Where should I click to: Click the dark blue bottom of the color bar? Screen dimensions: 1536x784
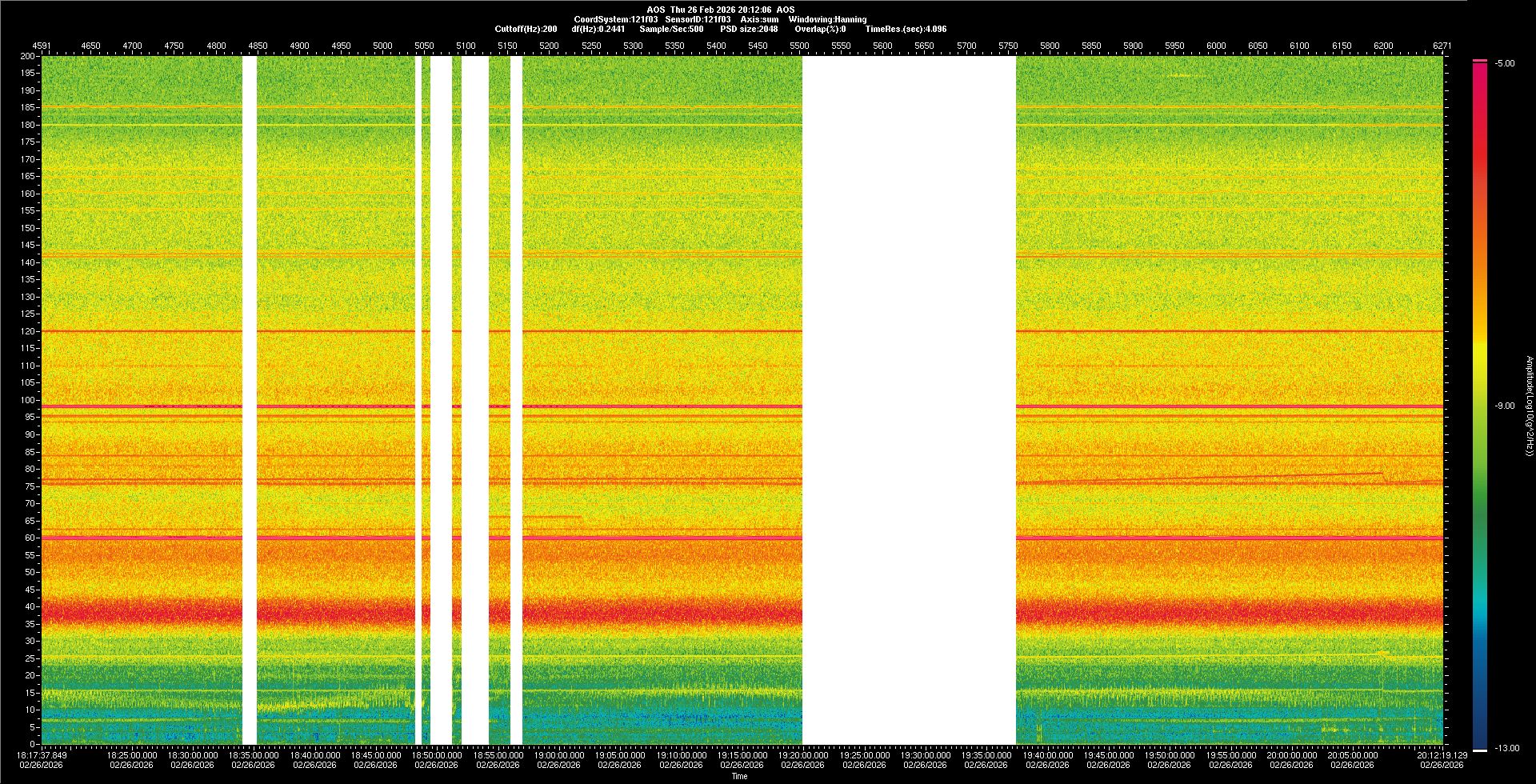coord(1480,736)
